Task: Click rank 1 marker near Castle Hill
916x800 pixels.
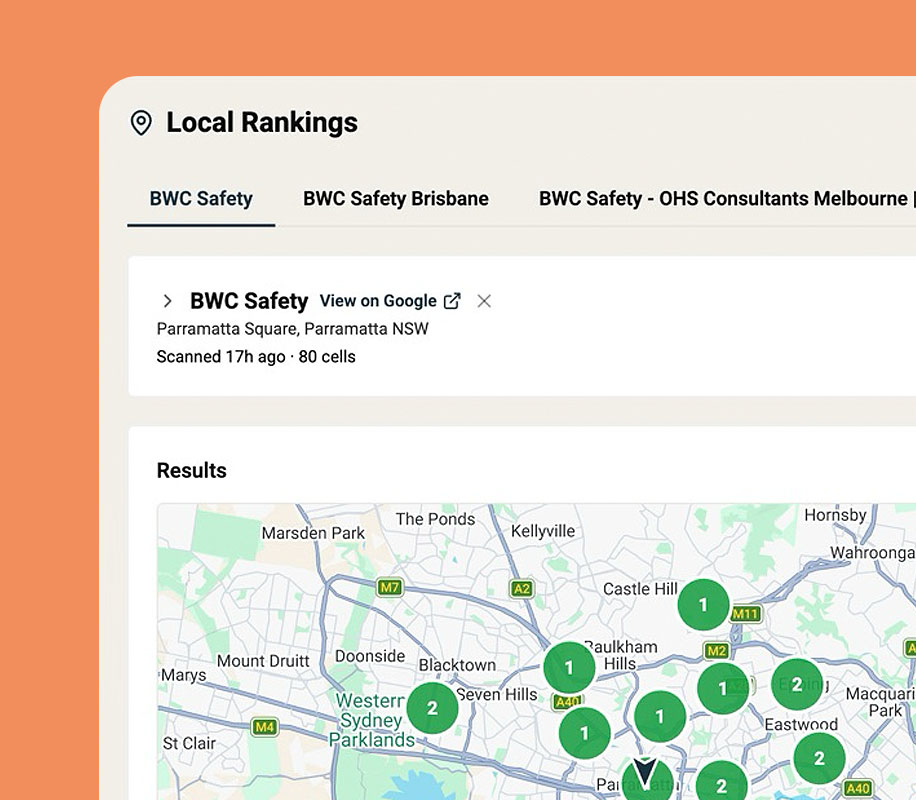Action: point(703,605)
